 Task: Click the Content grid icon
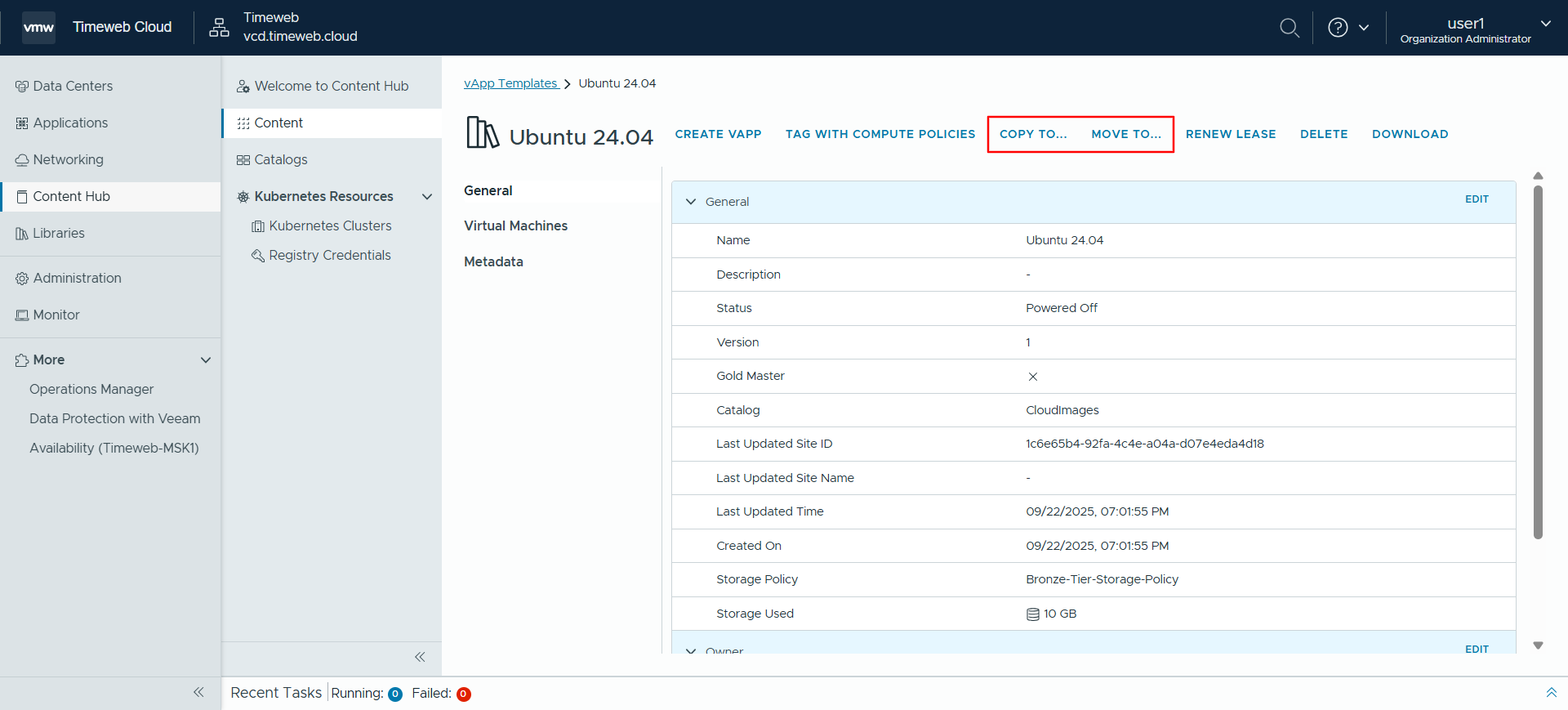coord(243,123)
